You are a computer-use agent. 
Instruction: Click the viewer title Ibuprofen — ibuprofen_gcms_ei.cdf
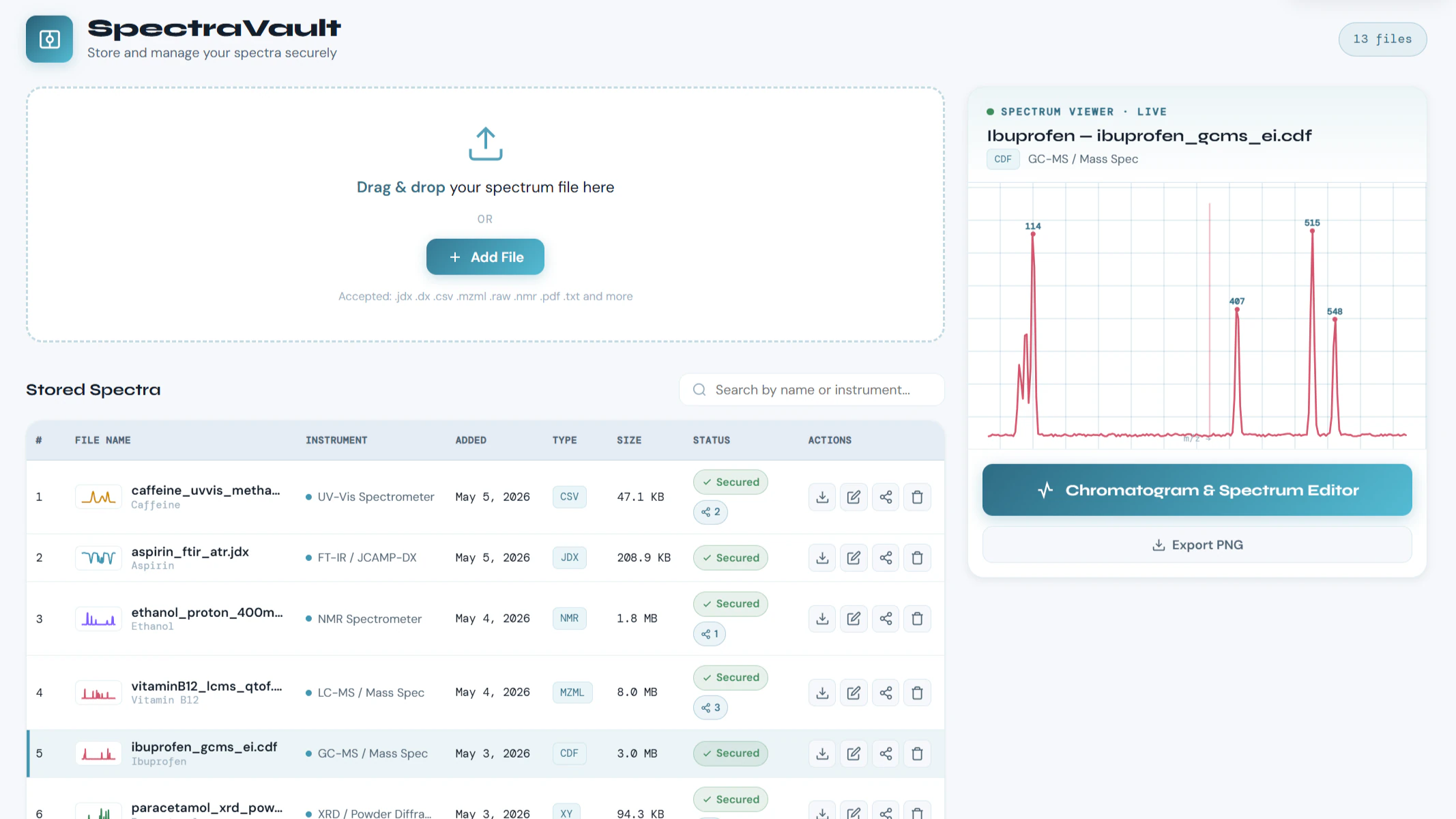click(1149, 135)
